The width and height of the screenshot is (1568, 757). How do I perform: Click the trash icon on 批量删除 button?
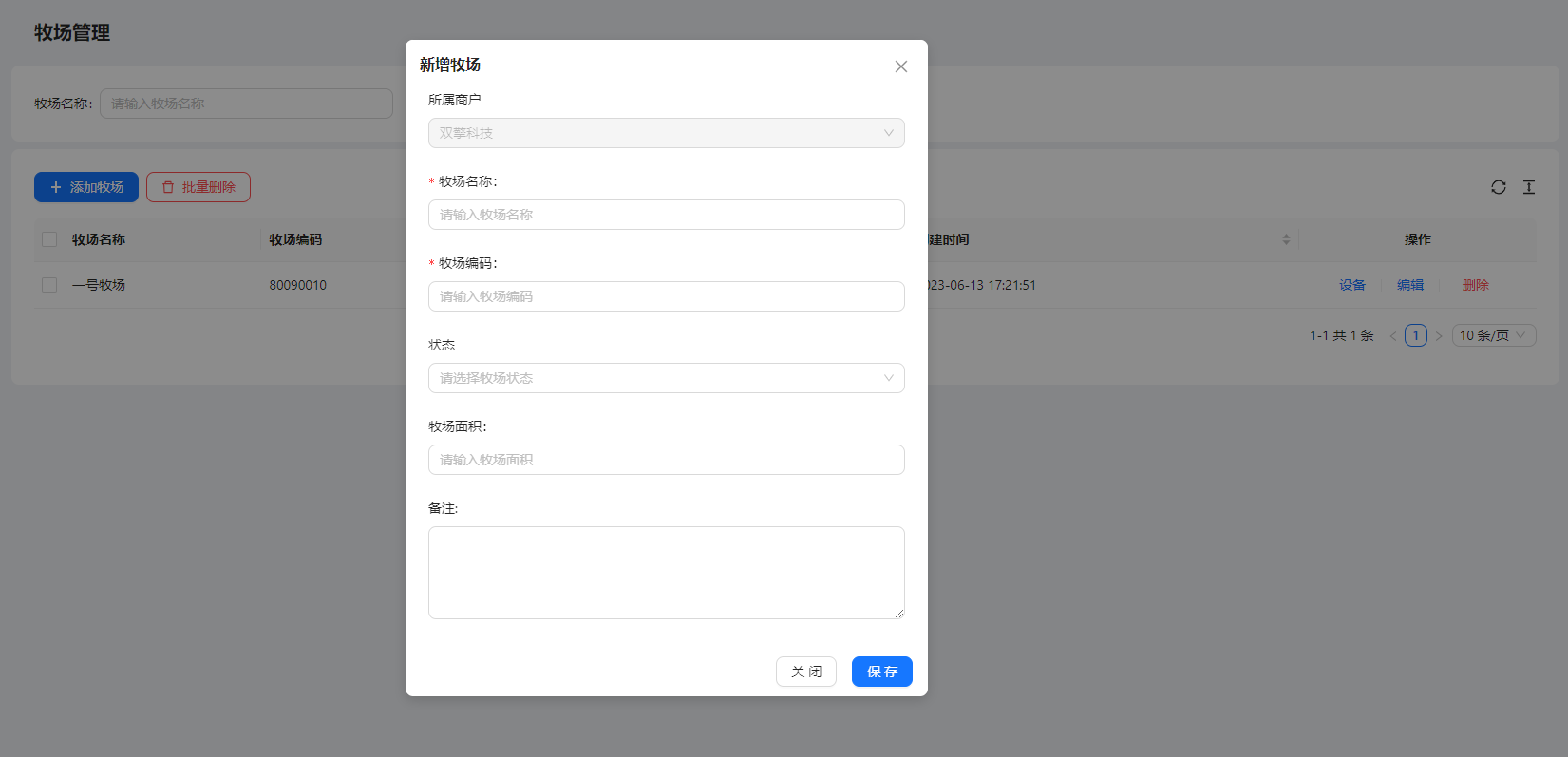[168, 187]
